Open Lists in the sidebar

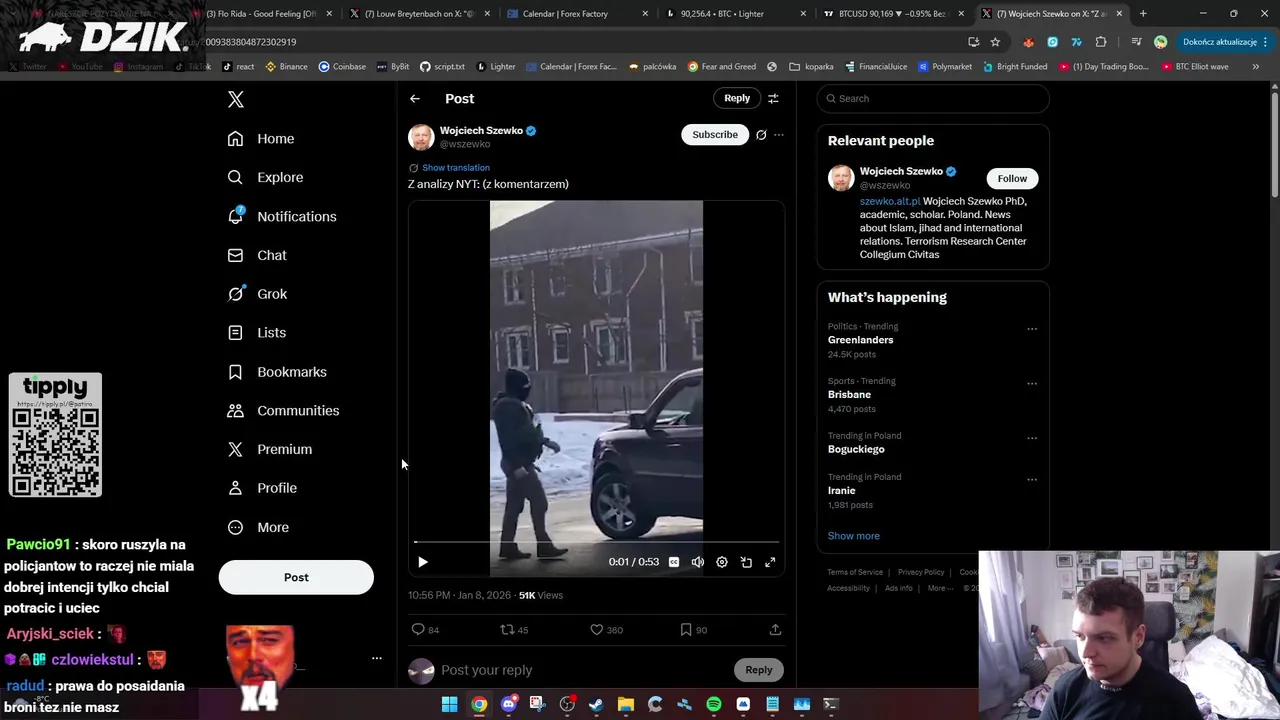tap(256, 333)
